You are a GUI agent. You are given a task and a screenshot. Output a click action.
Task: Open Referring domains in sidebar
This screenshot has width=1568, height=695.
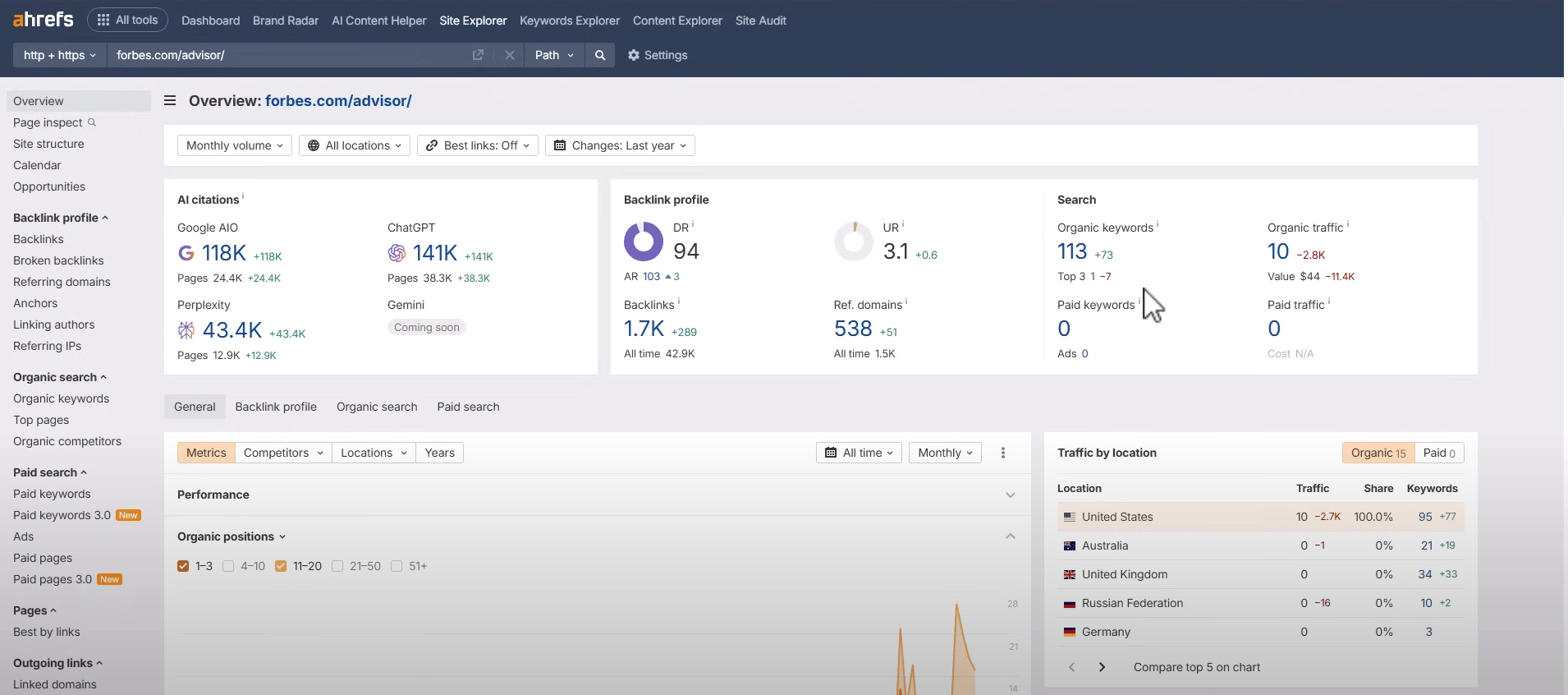tap(62, 282)
